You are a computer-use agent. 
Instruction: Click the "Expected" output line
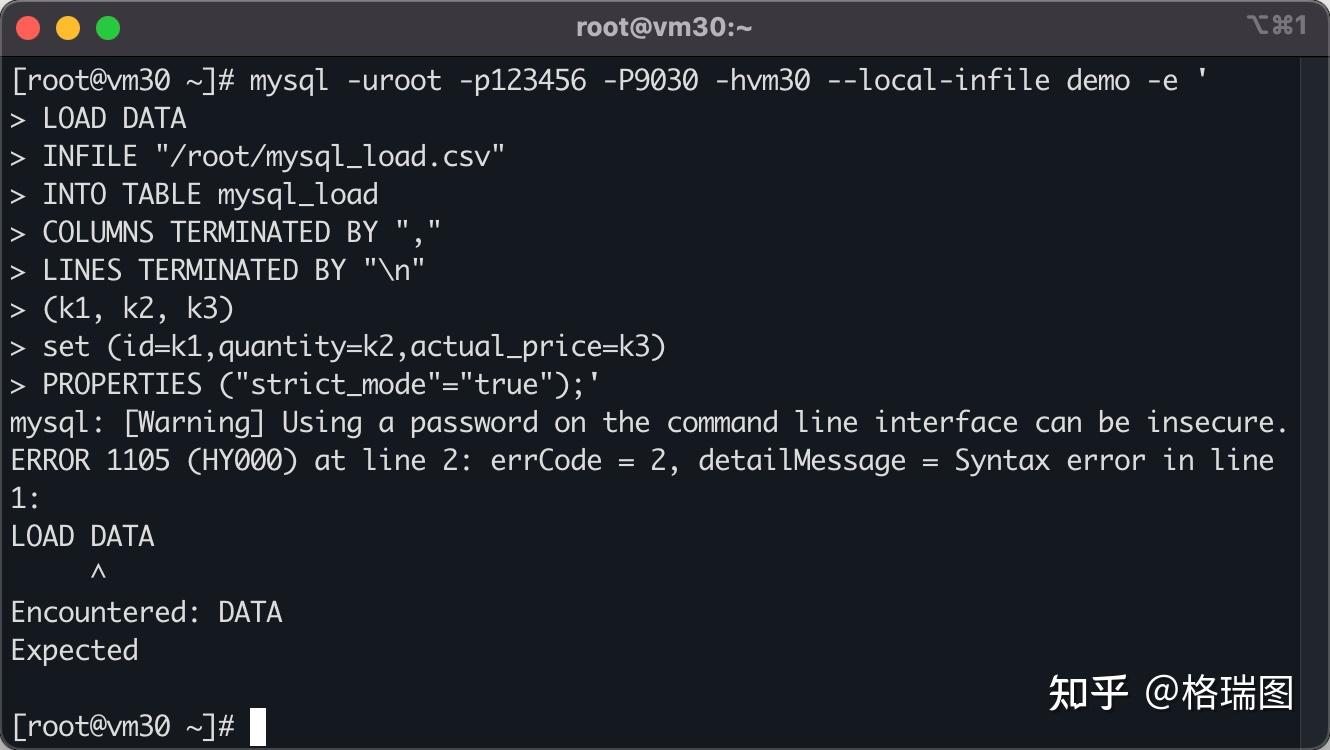[75, 650]
